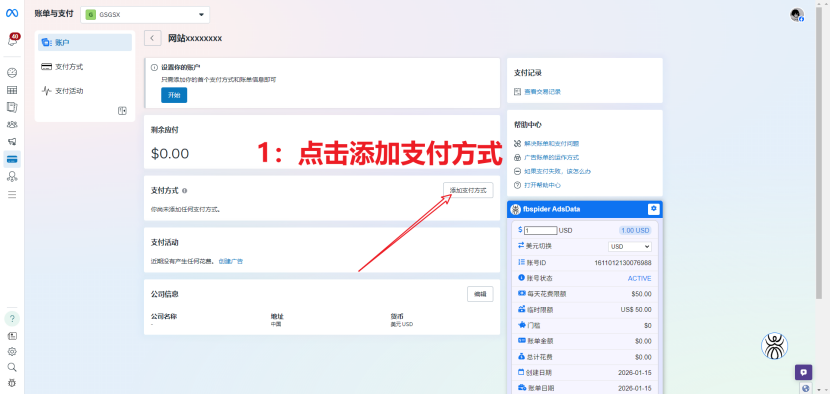The width and height of the screenshot is (830, 394).
Task: Open 解决账单和支付问题 help link
Action: 551,144
